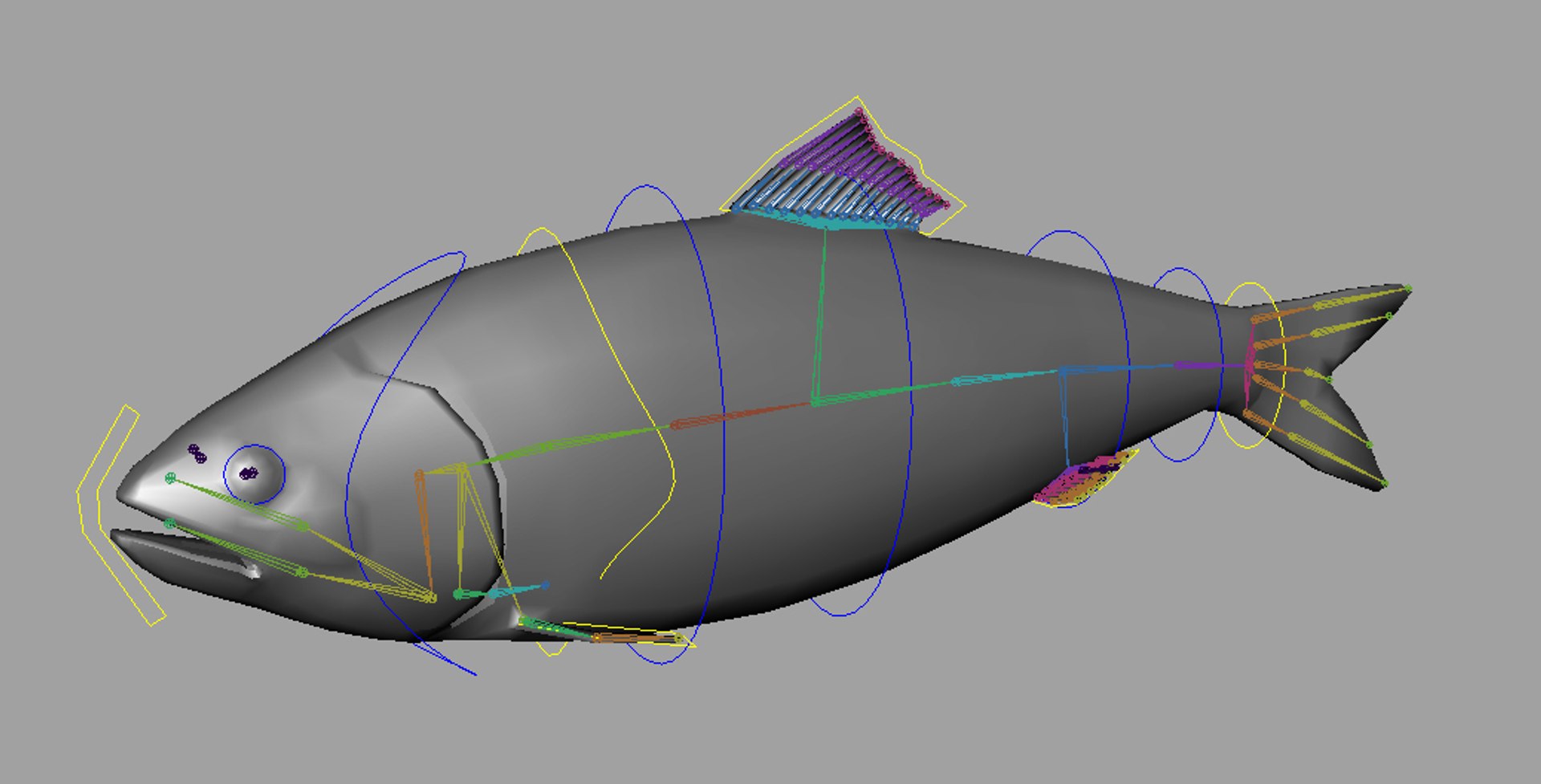Select the purple tail bone before the caudal fin
Image resolution: width=1541 pixels, height=784 pixels.
click(x=1211, y=365)
